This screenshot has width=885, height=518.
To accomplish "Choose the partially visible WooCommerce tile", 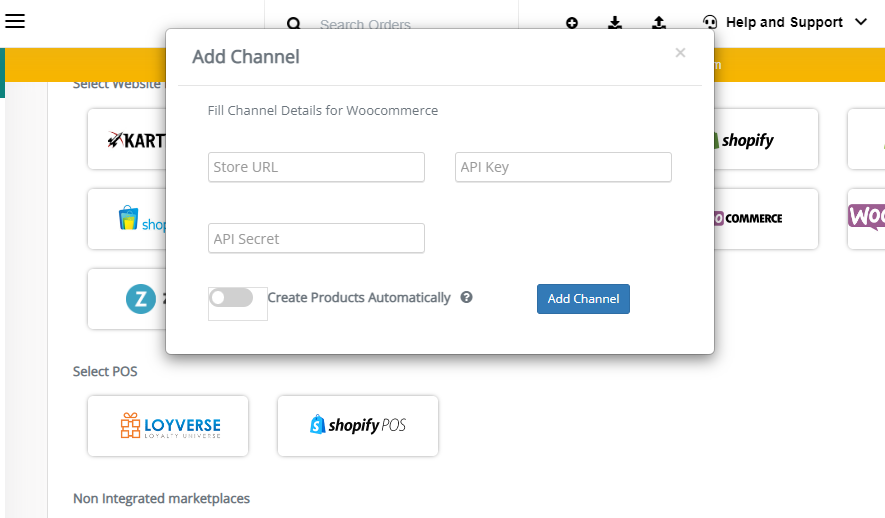I will pos(866,219).
